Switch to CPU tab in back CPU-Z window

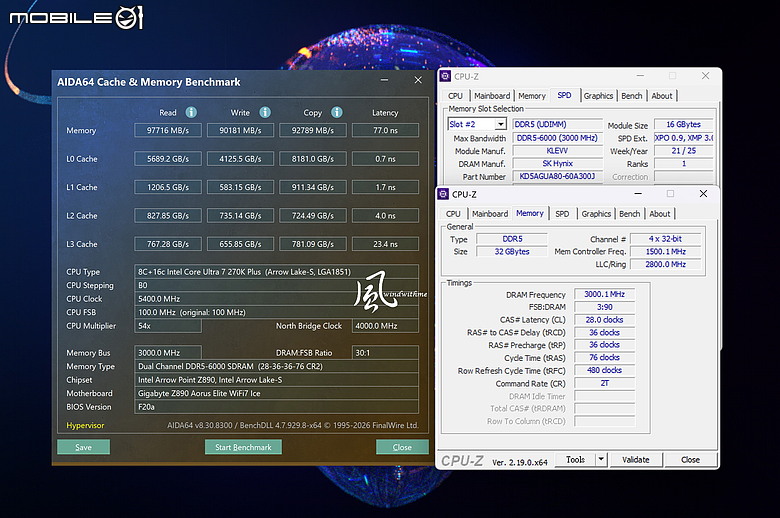point(455,96)
